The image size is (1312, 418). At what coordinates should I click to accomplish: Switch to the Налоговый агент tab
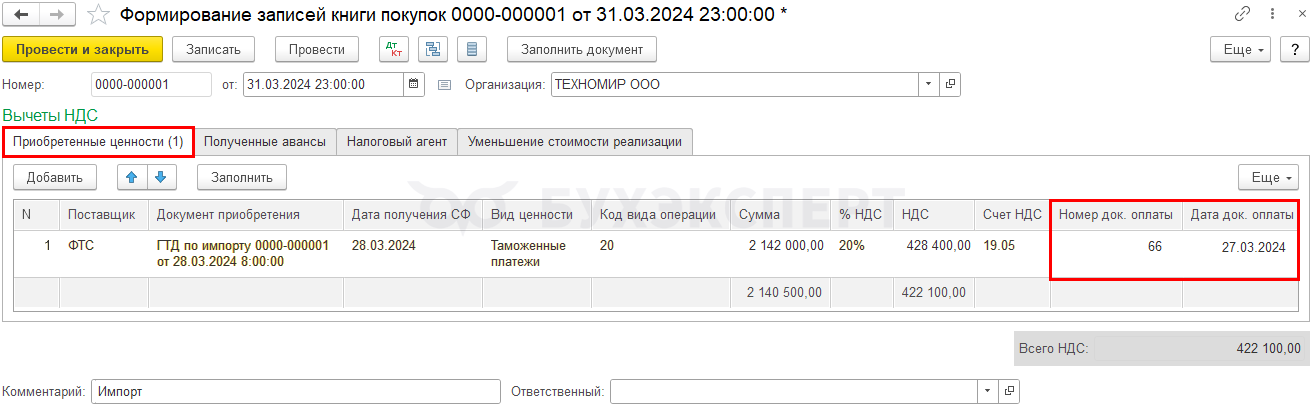click(x=397, y=142)
